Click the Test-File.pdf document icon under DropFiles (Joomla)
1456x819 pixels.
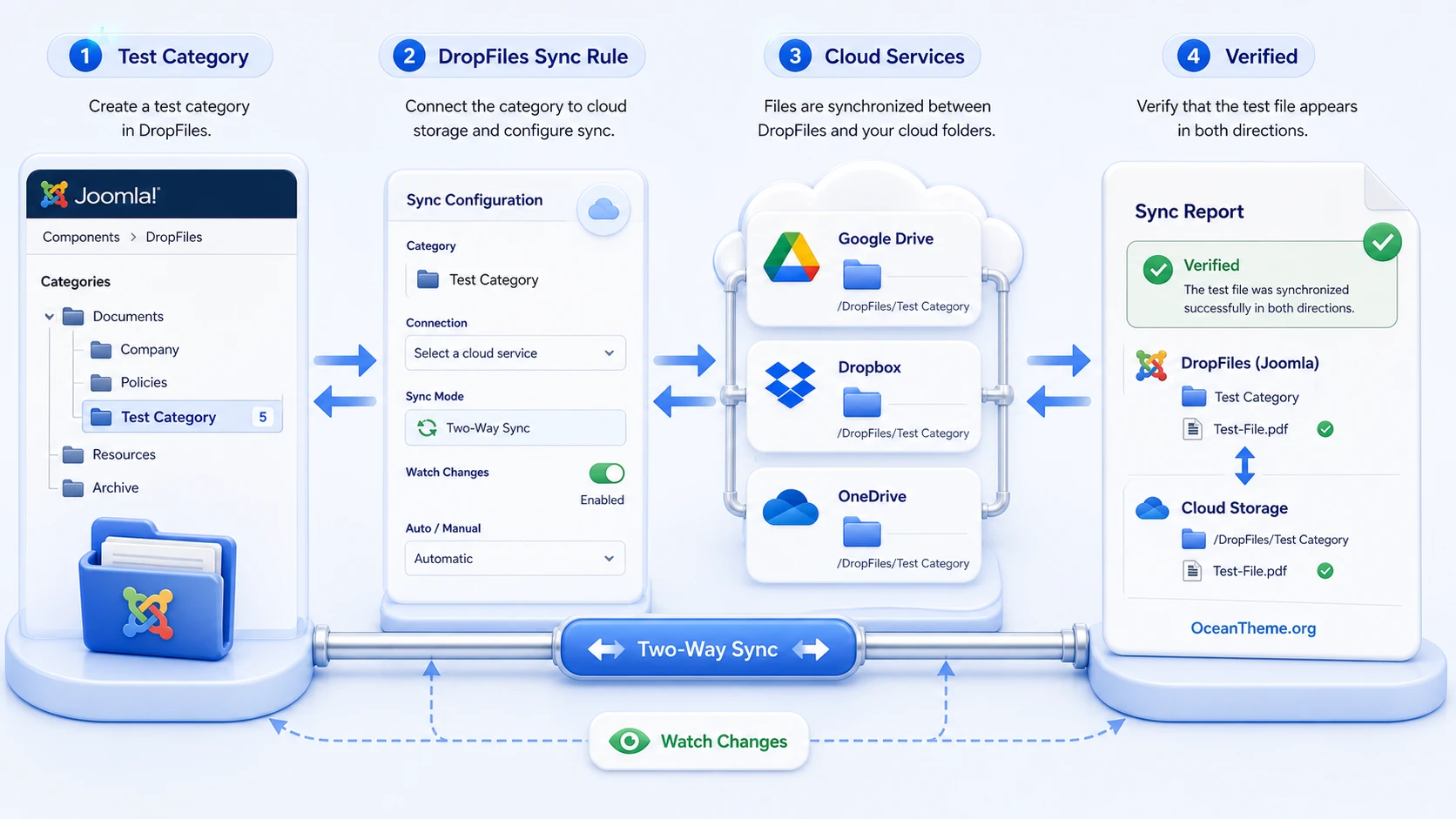coord(1192,429)
